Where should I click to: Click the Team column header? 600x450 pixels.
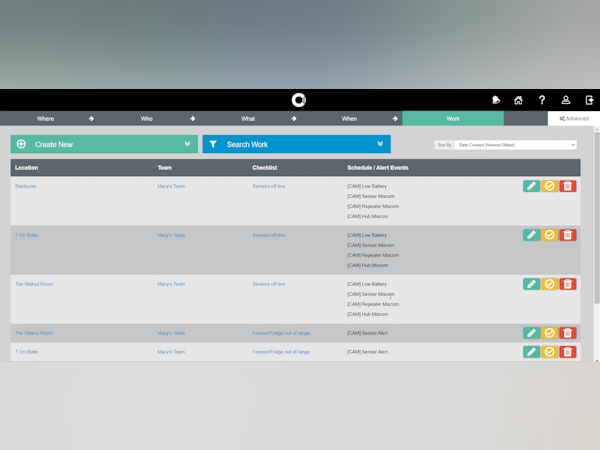[x=165, y=168]
